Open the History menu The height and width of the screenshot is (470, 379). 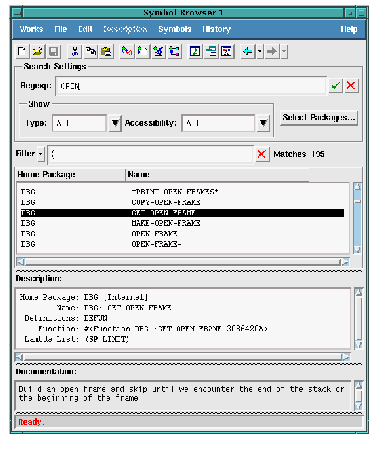click(217, 29)
